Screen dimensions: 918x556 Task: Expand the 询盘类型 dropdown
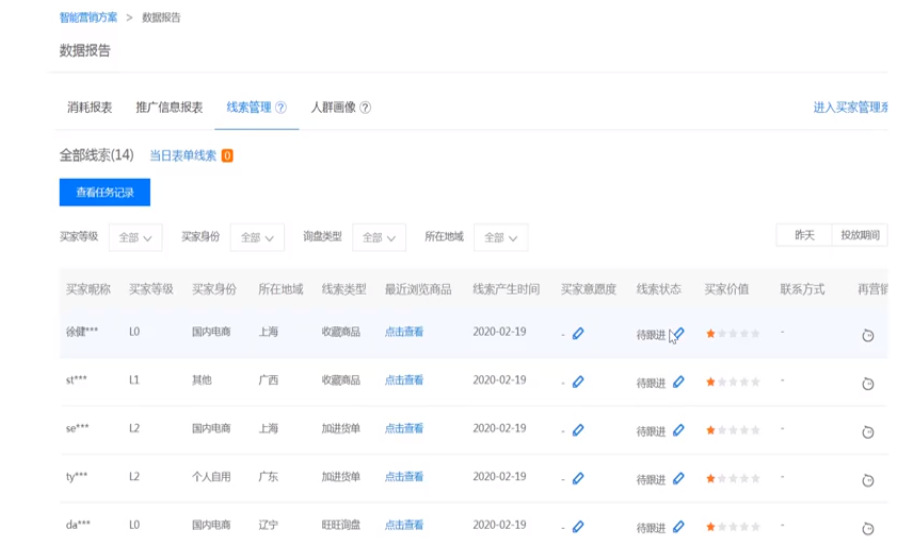coord(379,238)
